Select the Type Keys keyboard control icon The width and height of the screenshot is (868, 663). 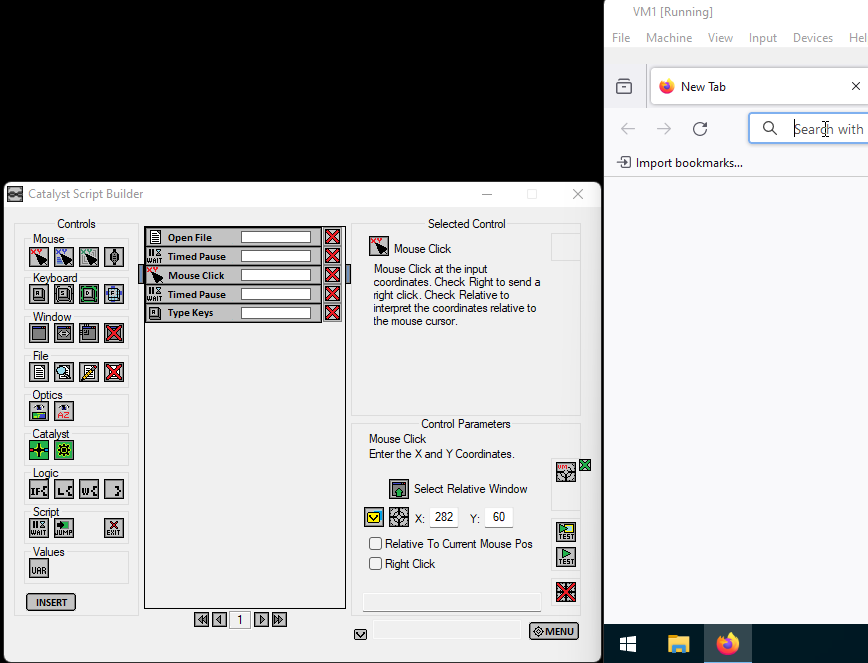coord(38,294)
